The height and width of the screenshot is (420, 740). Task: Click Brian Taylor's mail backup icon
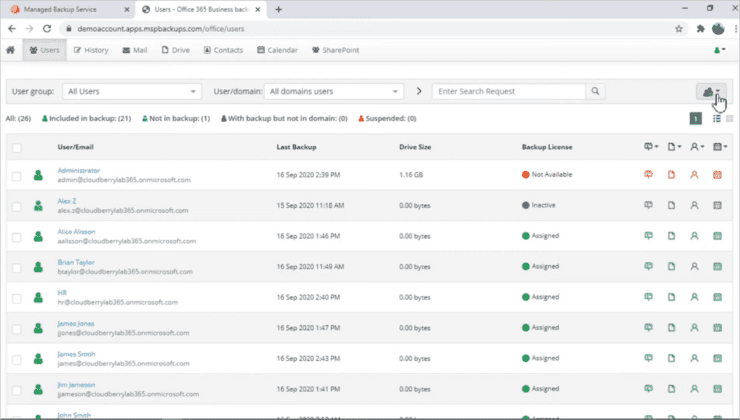[x=648, y=266]
